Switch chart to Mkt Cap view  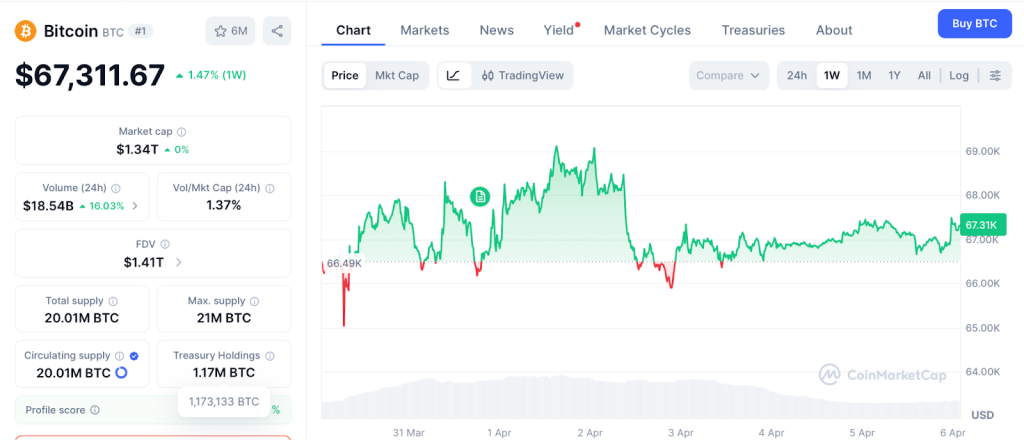click(x=397, y=76)
